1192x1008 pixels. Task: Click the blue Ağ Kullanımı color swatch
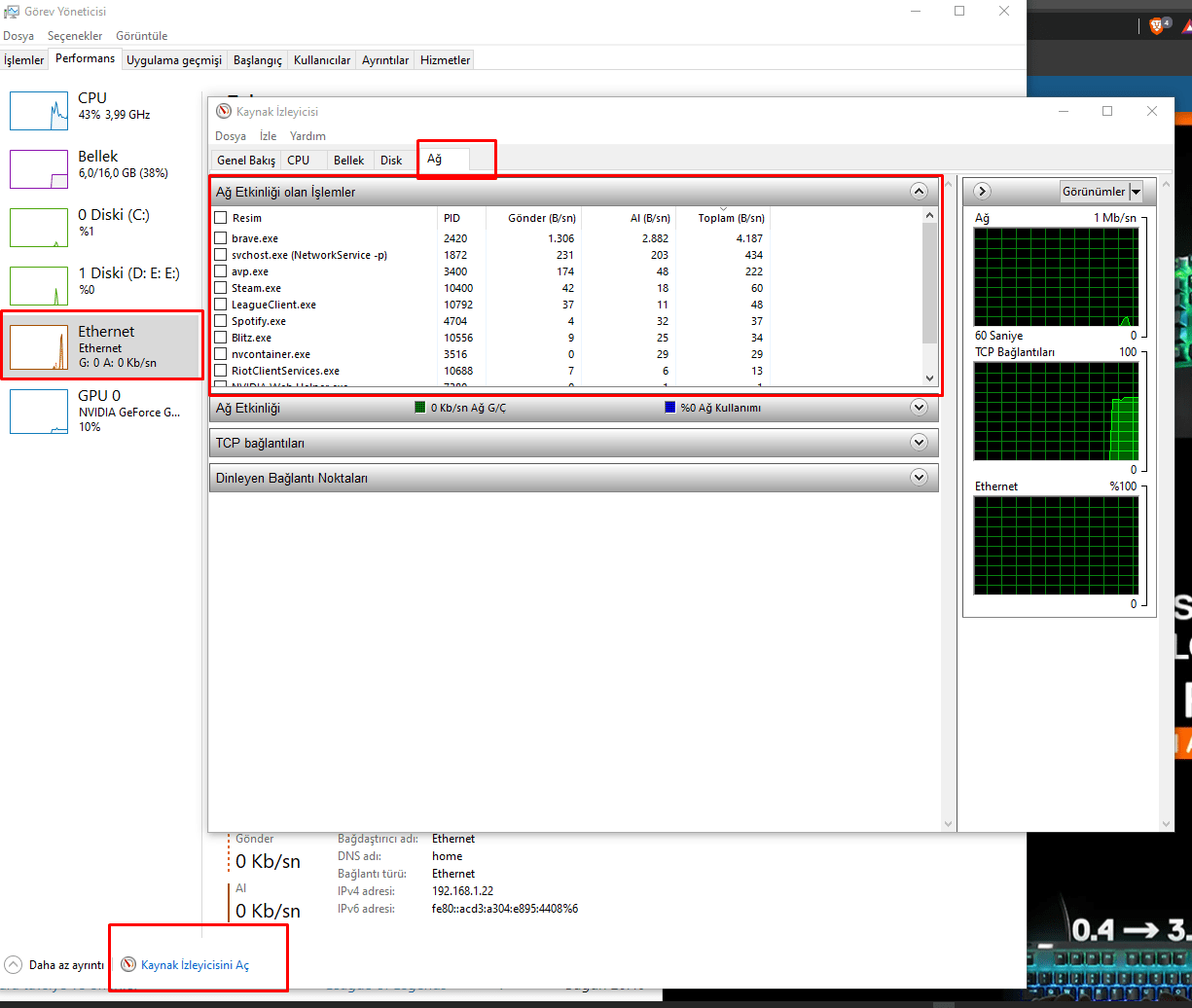coord(669,408)
